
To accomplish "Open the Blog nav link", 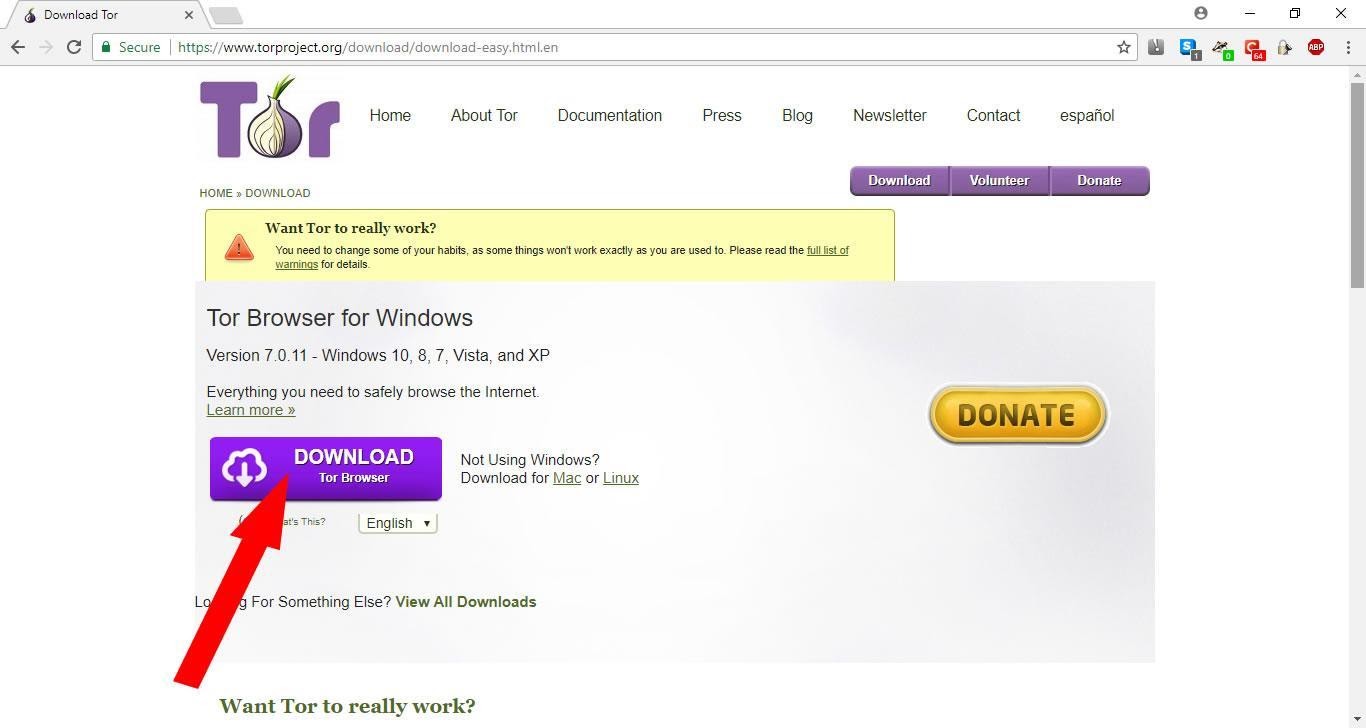I will tap(797, 116).
